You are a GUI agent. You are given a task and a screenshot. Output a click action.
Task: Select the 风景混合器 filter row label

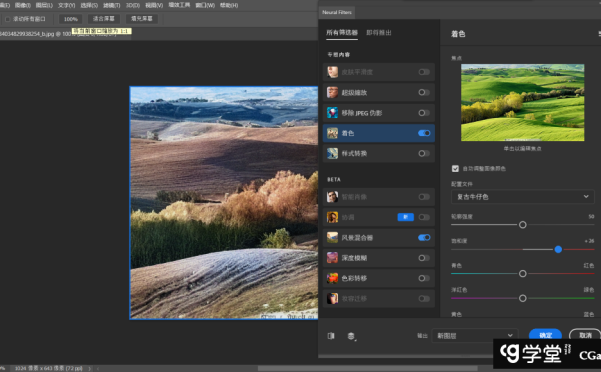tap(357, 238)
